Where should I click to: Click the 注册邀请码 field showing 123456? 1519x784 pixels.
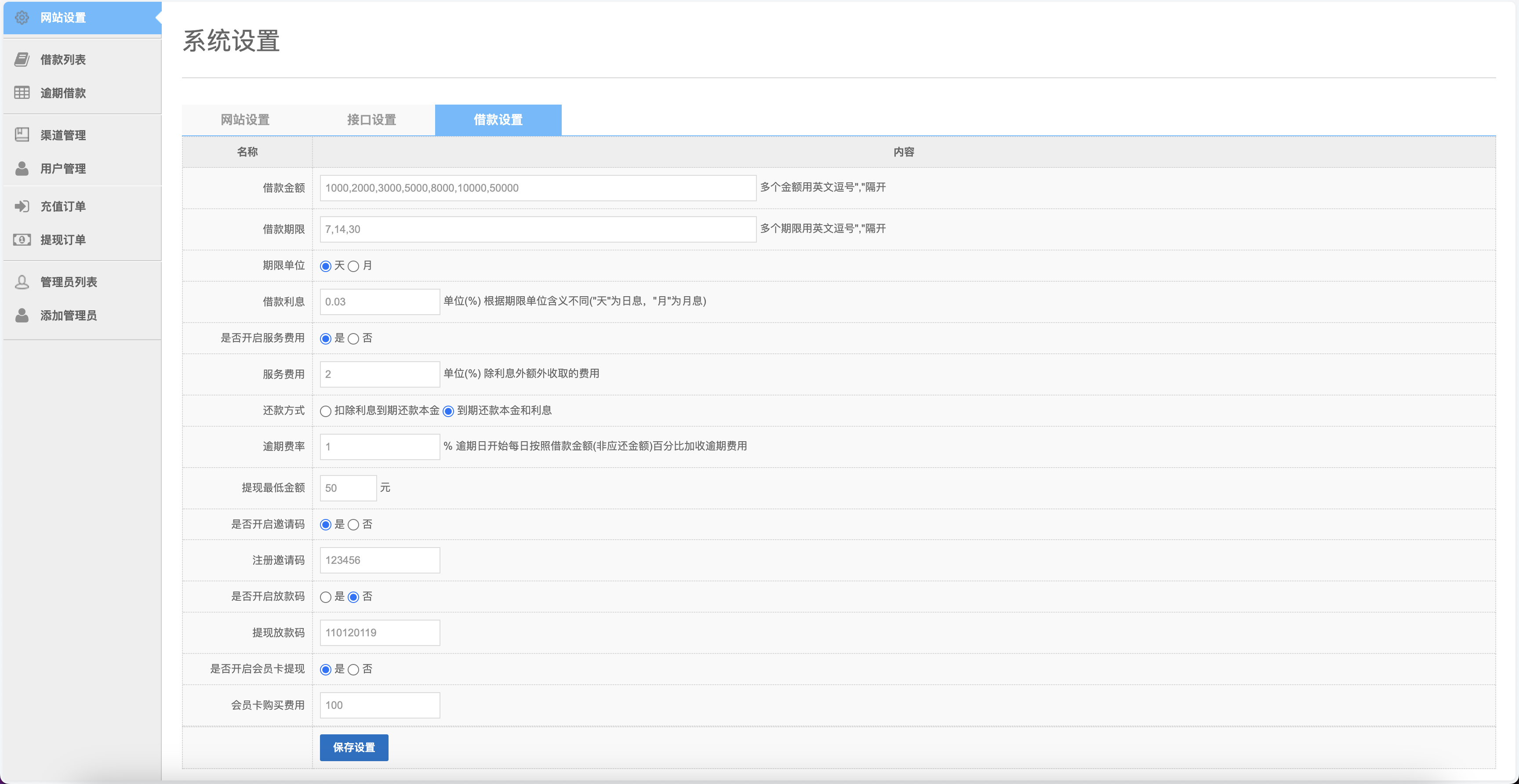379,560
